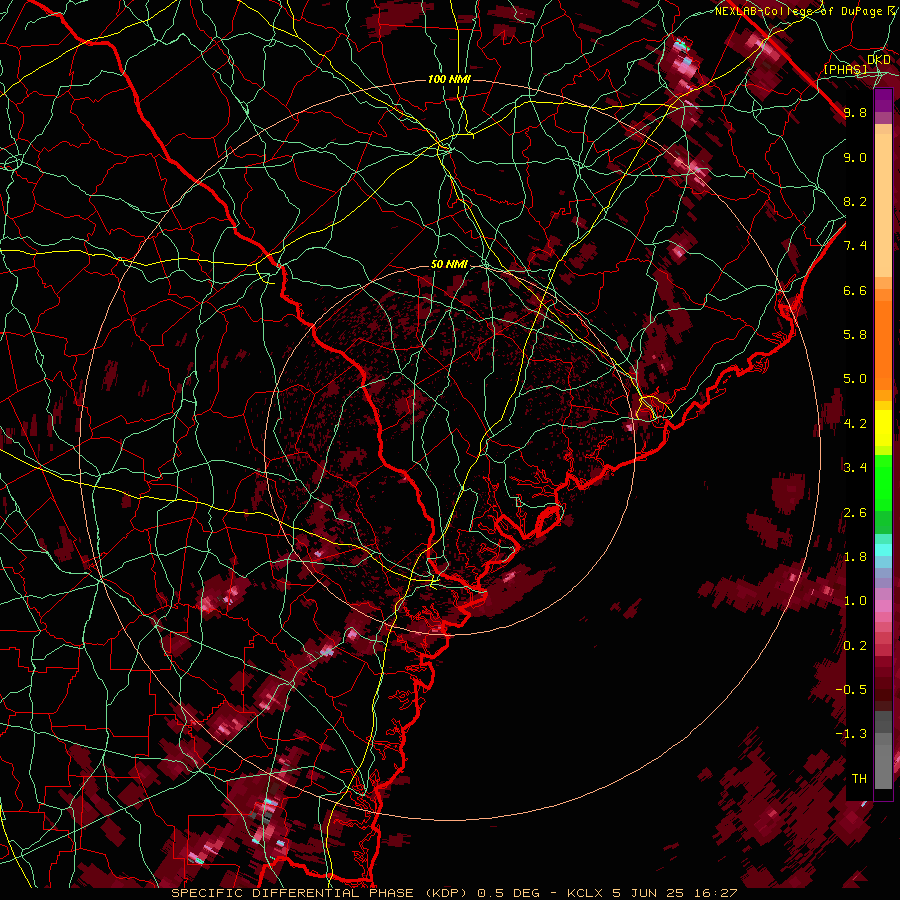
Task: Pick the dark orange color bar segment
Action: click(x=883, y=345)
